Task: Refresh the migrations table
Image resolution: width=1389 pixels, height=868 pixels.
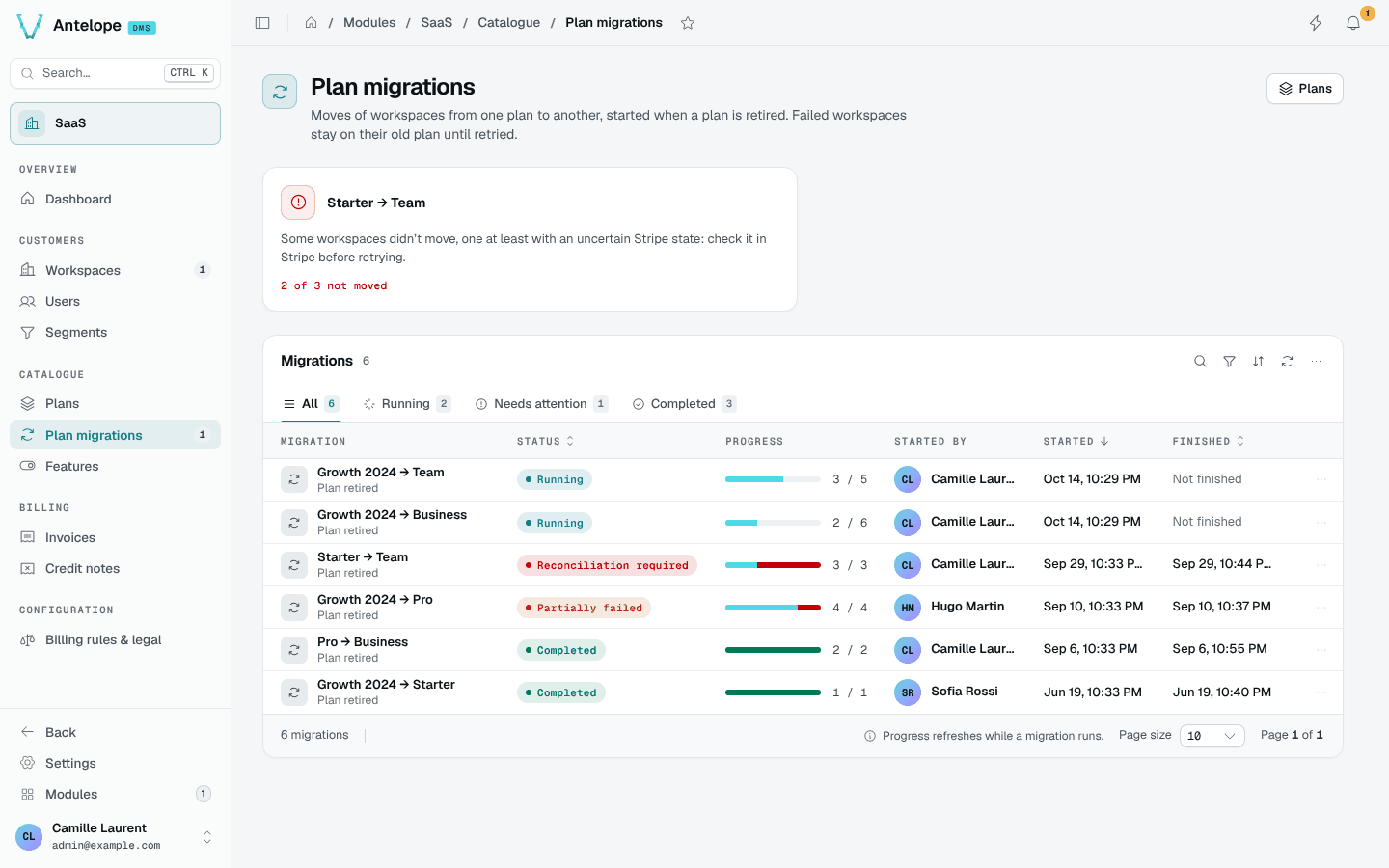Action: click(x=1287, y=361)
